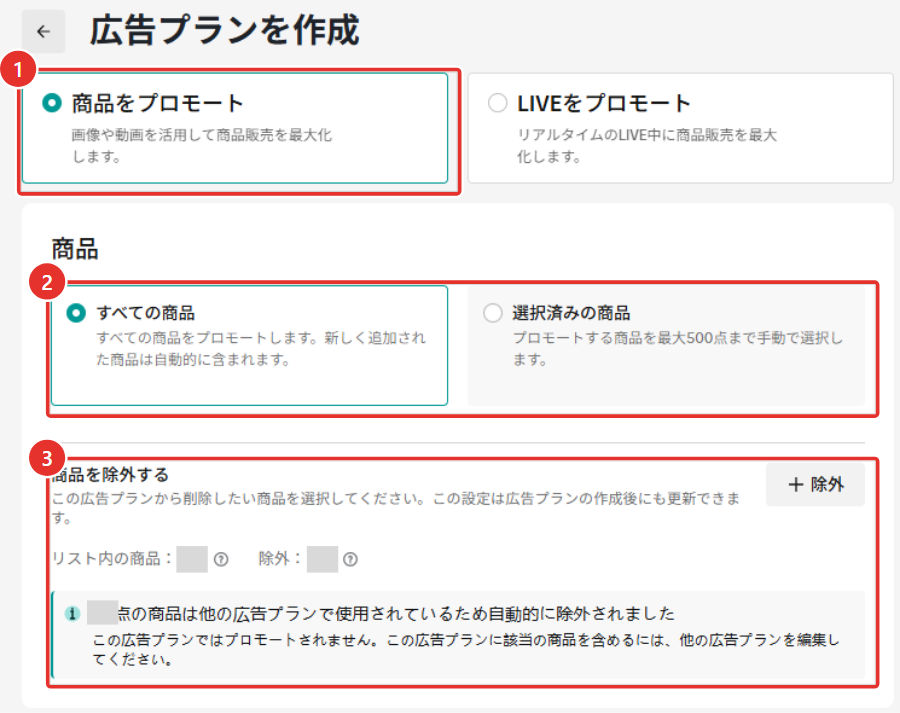Choose the すべての商品 radio option

coord(76,313)
